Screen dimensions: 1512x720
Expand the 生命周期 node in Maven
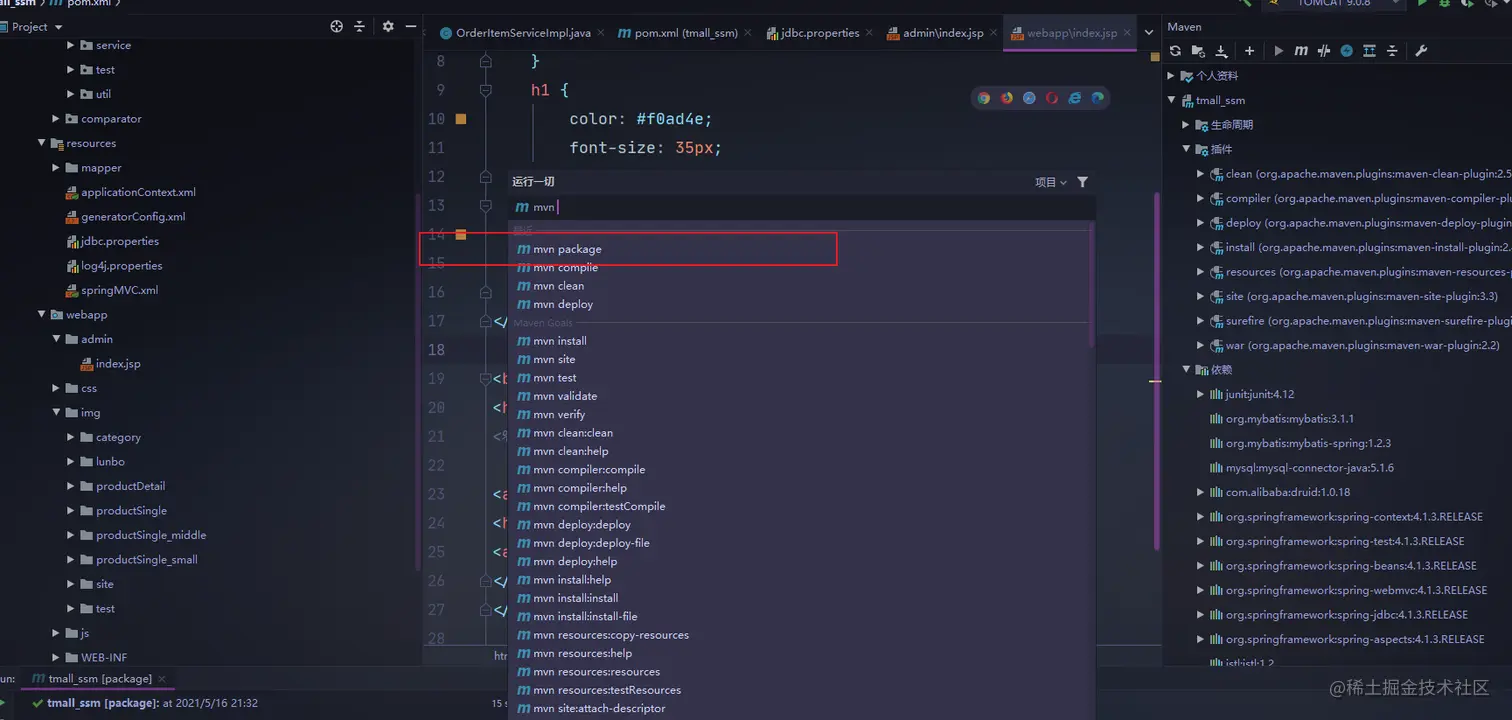(x=1186, y=125)
